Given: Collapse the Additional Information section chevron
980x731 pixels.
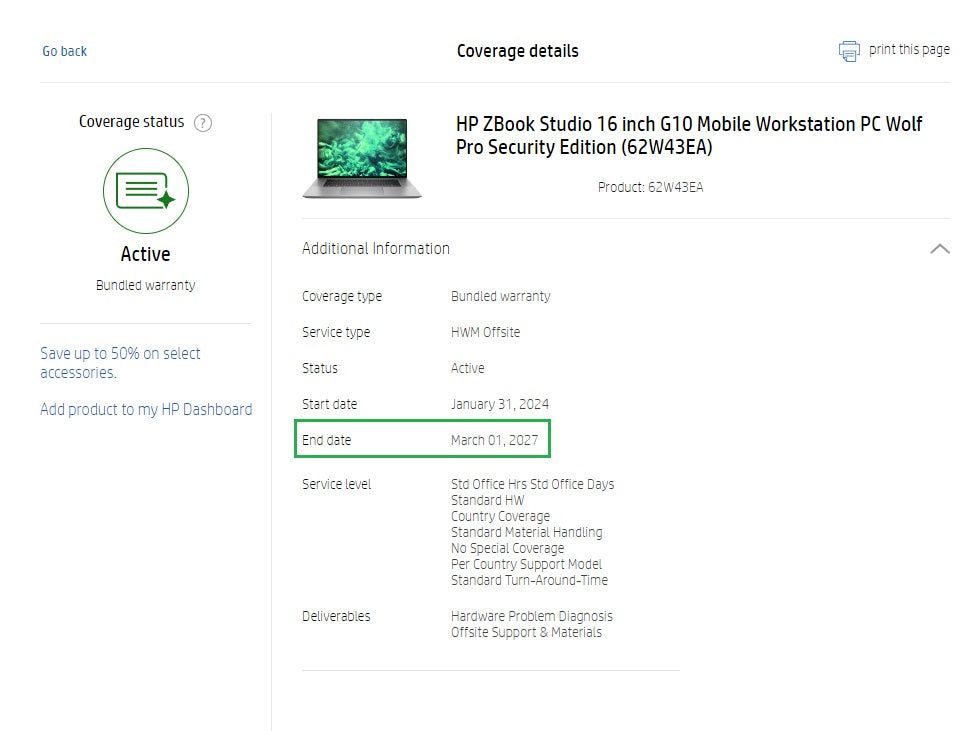Looking at the screenshot, I should [x=939, y=249].
